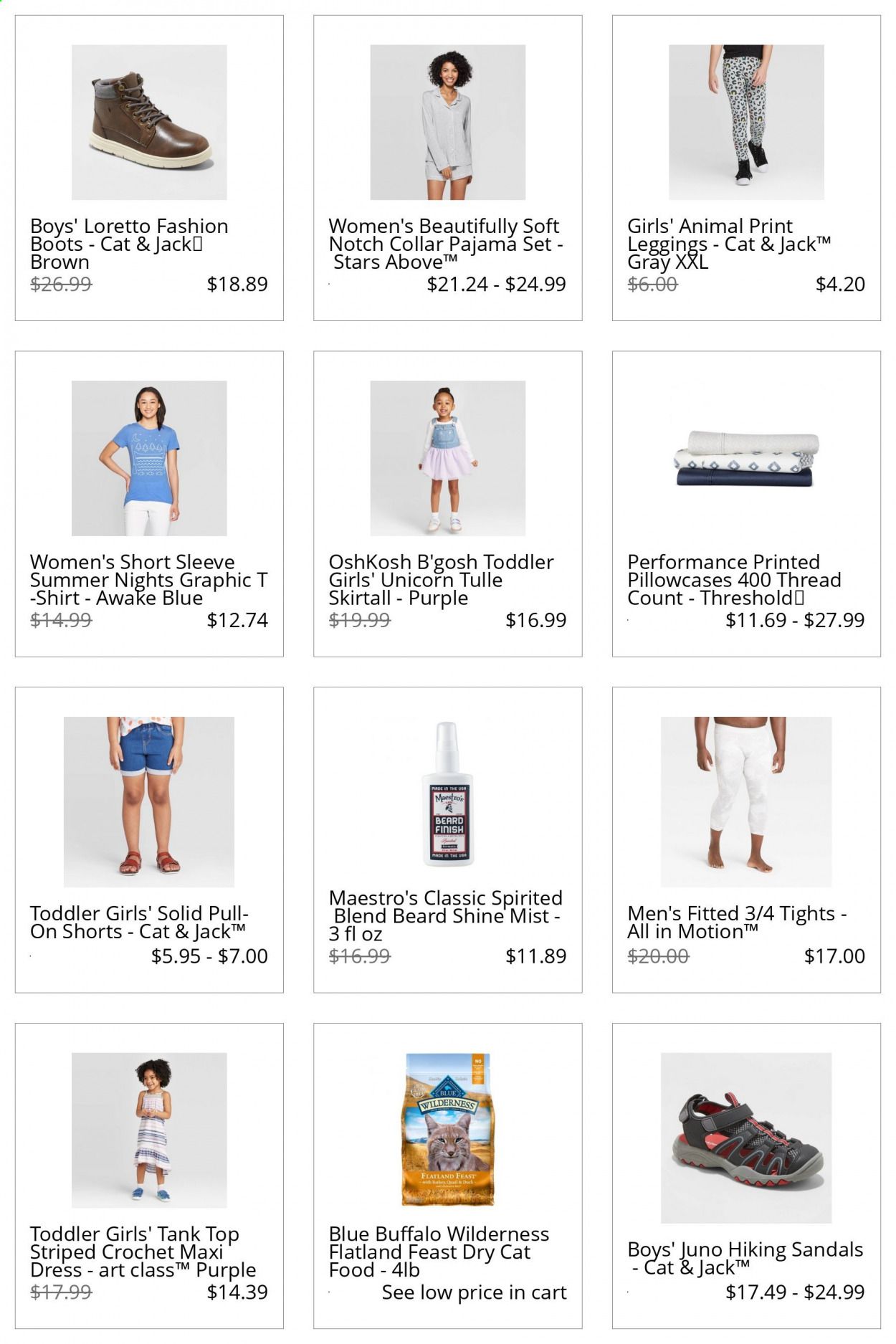Open the Men's Fitted 3/4 Tights title

tap(737, 923)
